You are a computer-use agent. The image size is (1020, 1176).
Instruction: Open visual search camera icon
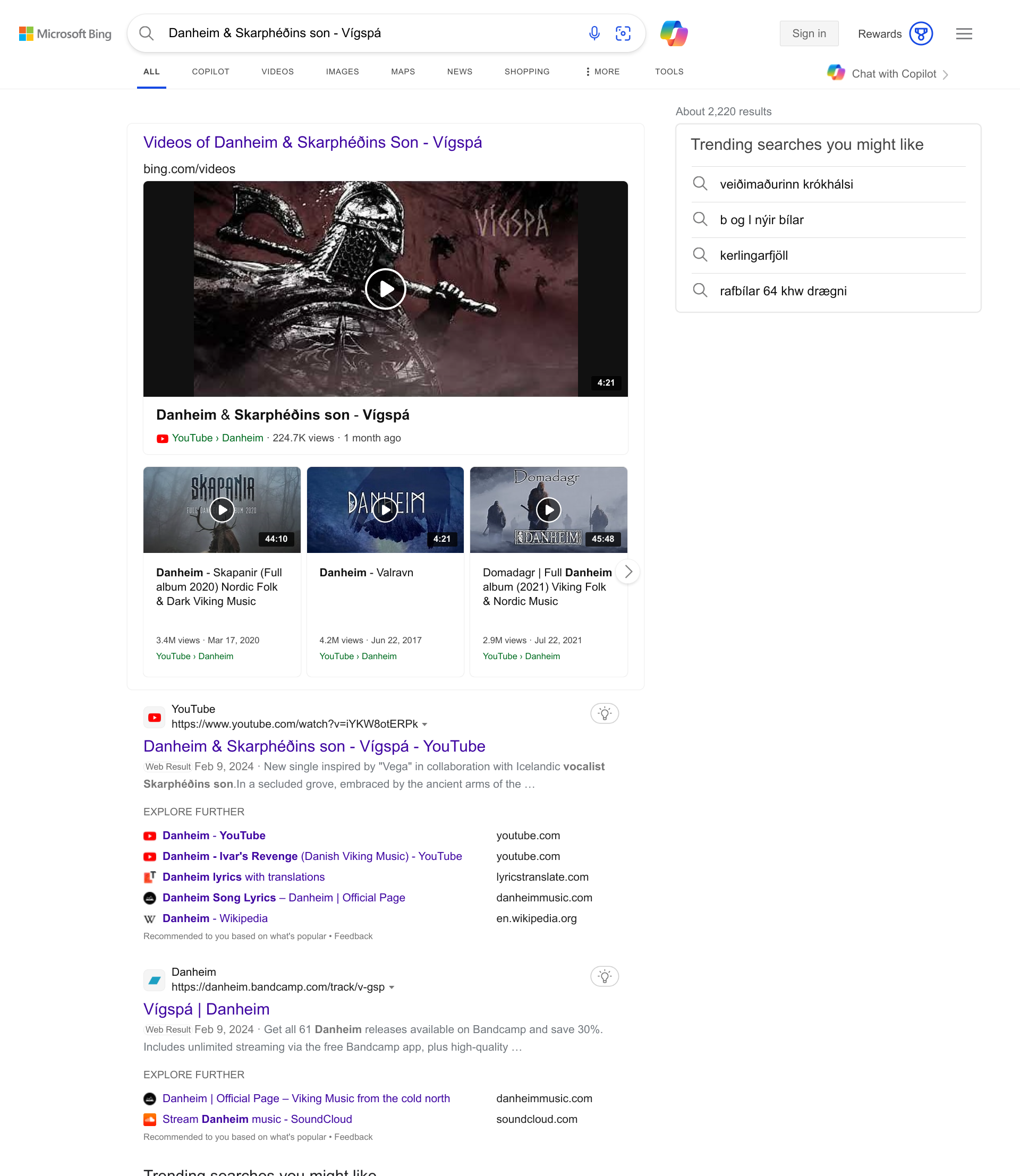[x=623, y=33]
